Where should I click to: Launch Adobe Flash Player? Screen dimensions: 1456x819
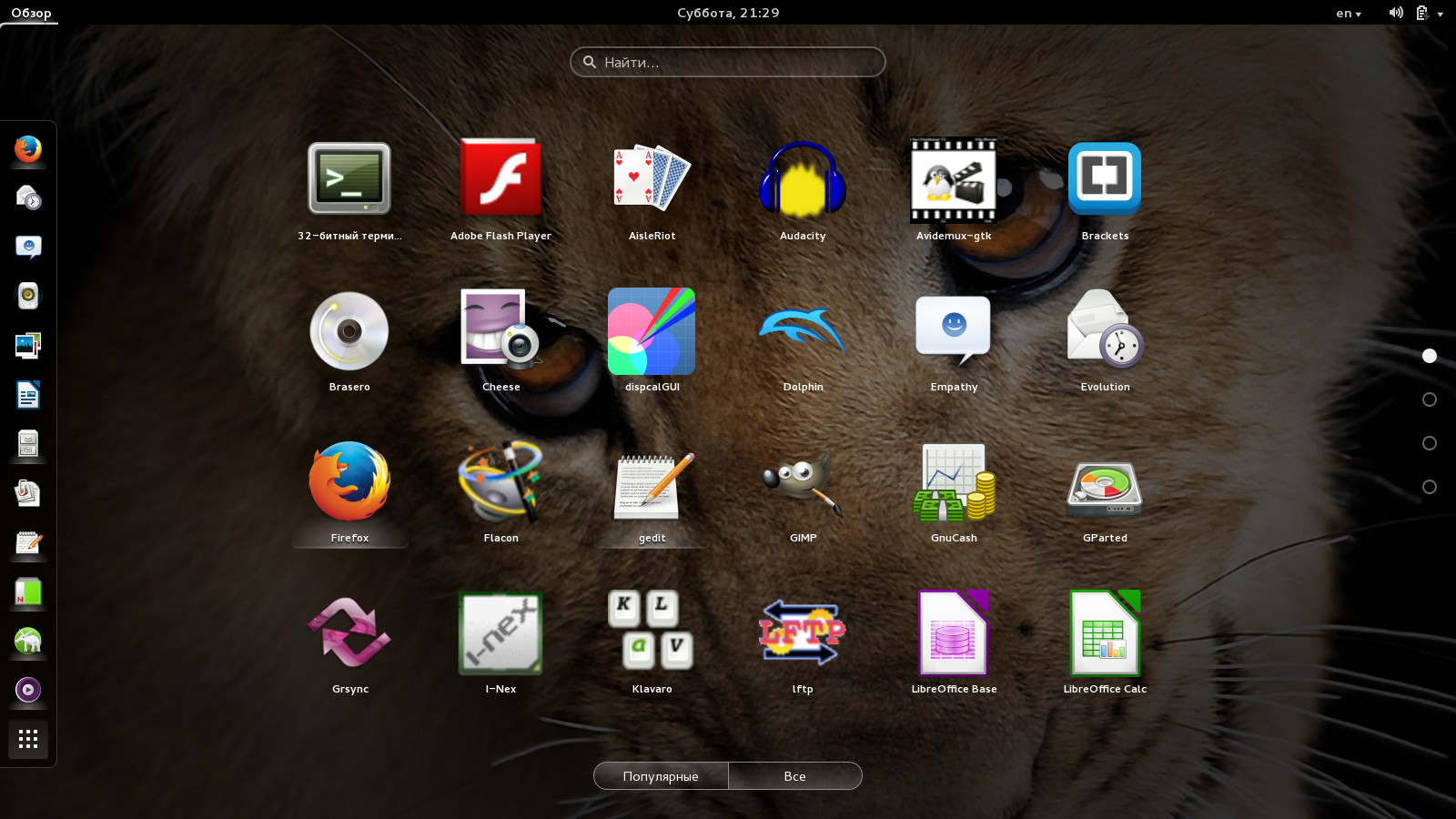[x=500, y=179]
